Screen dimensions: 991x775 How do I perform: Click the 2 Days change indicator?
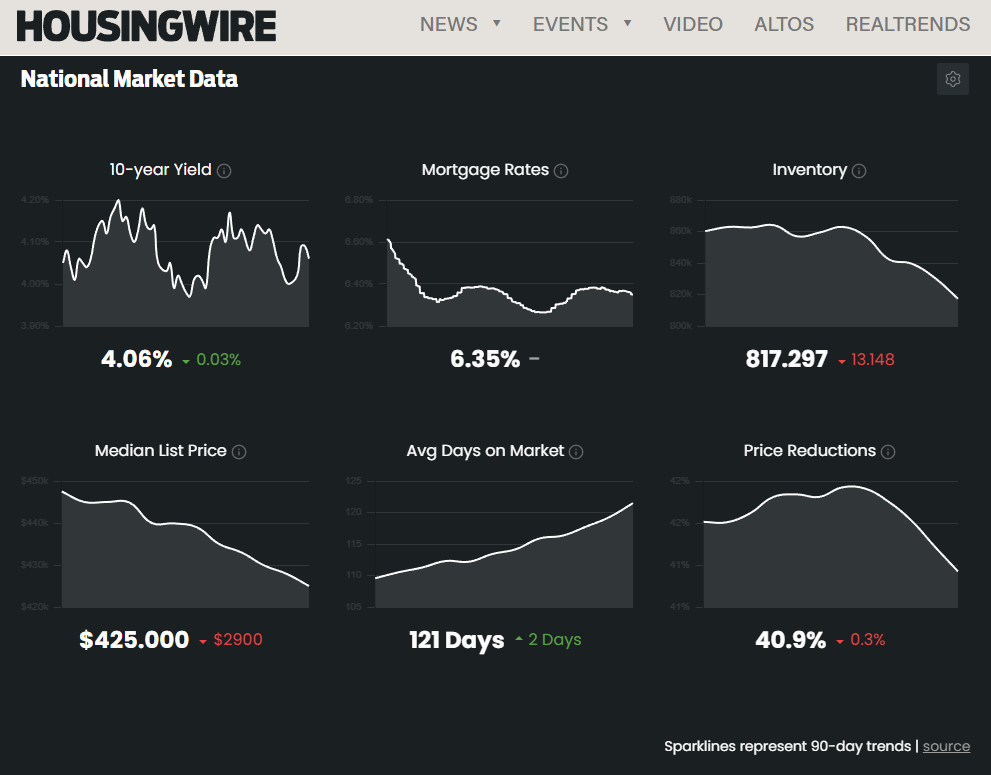554,640
